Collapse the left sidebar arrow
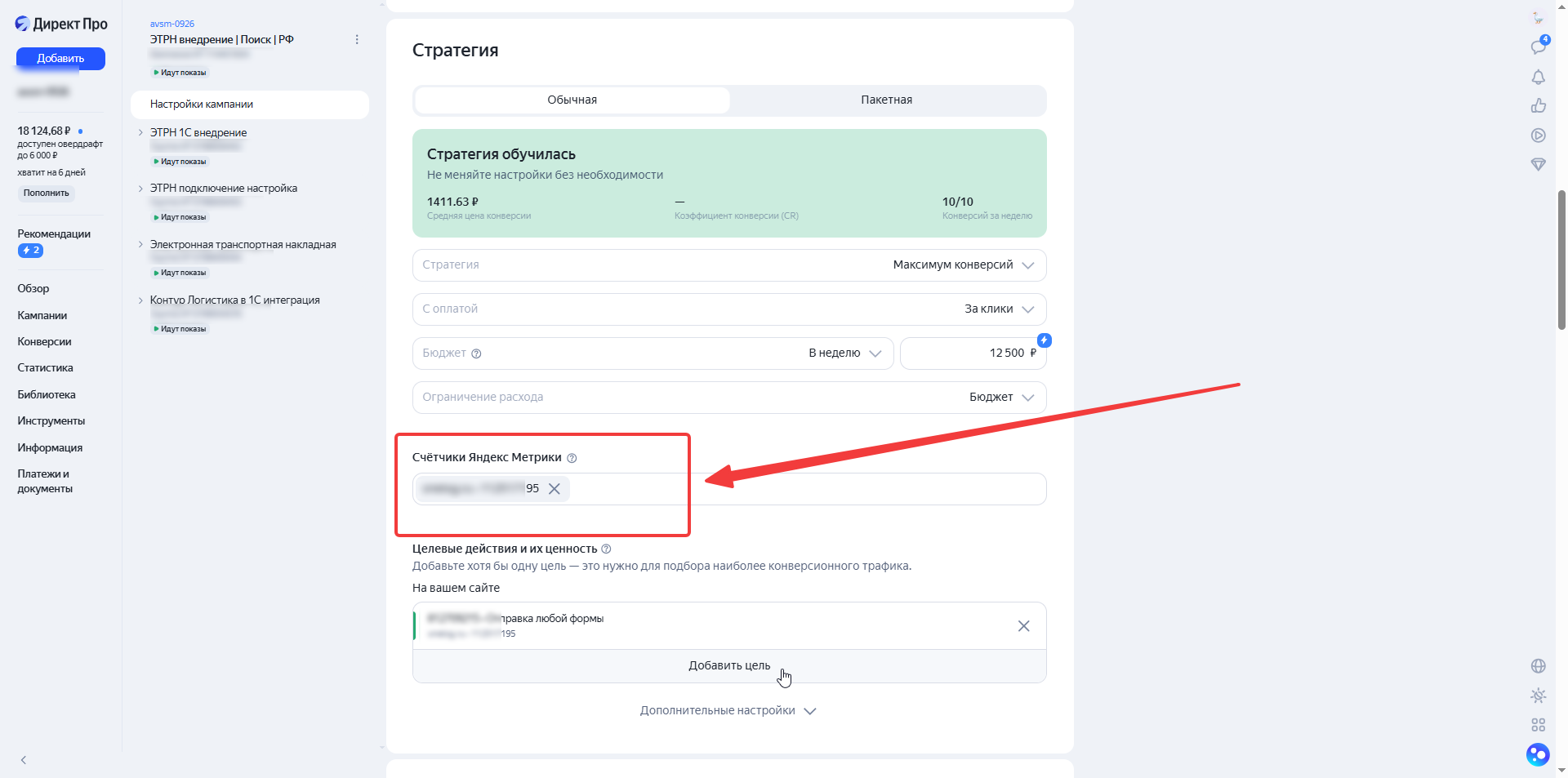 coord(24,760)
